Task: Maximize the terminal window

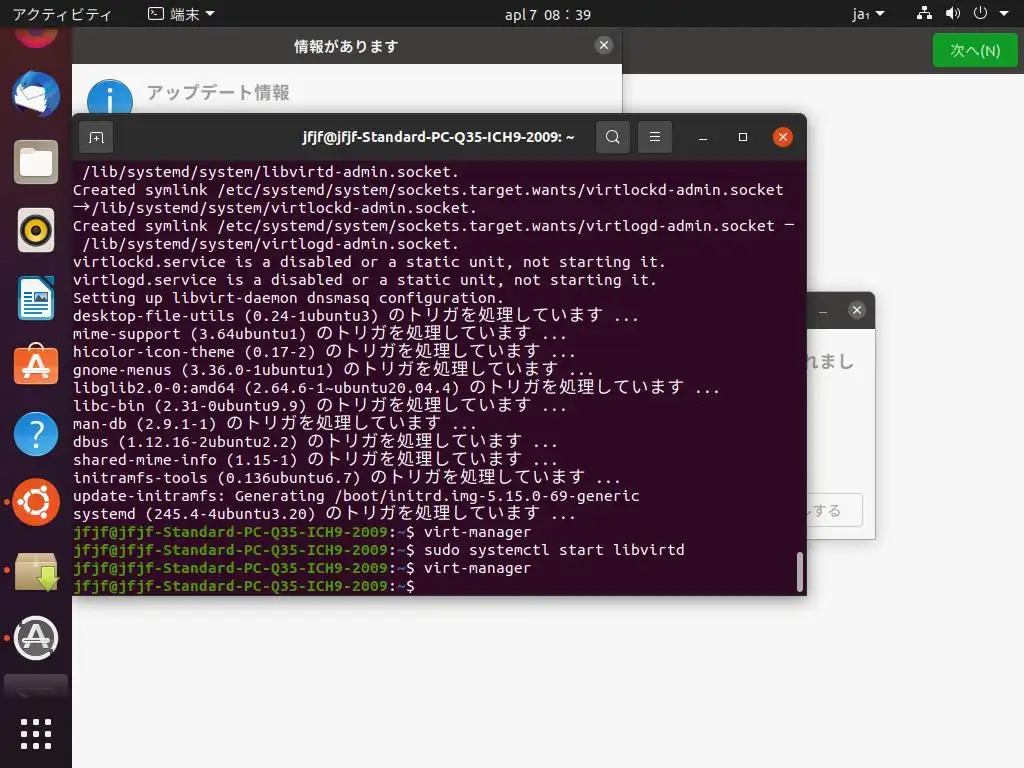Action: (743, 137)
